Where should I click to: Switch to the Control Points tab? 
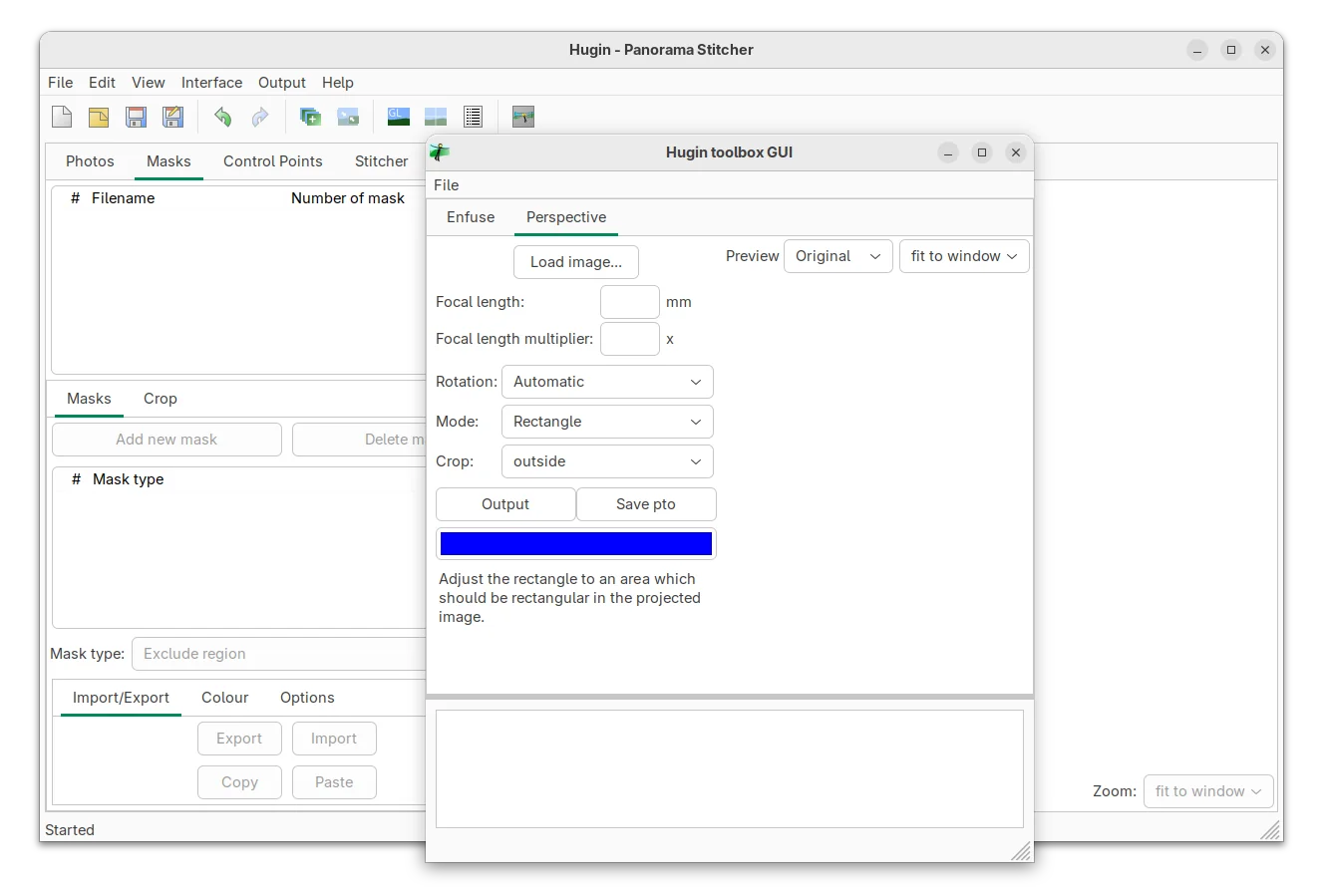(272, 161)
